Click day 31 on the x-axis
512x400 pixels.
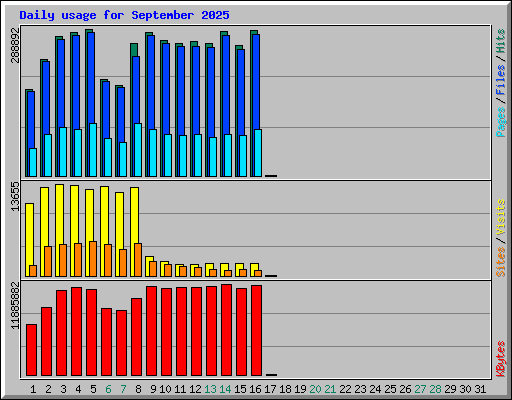(480, 389)
